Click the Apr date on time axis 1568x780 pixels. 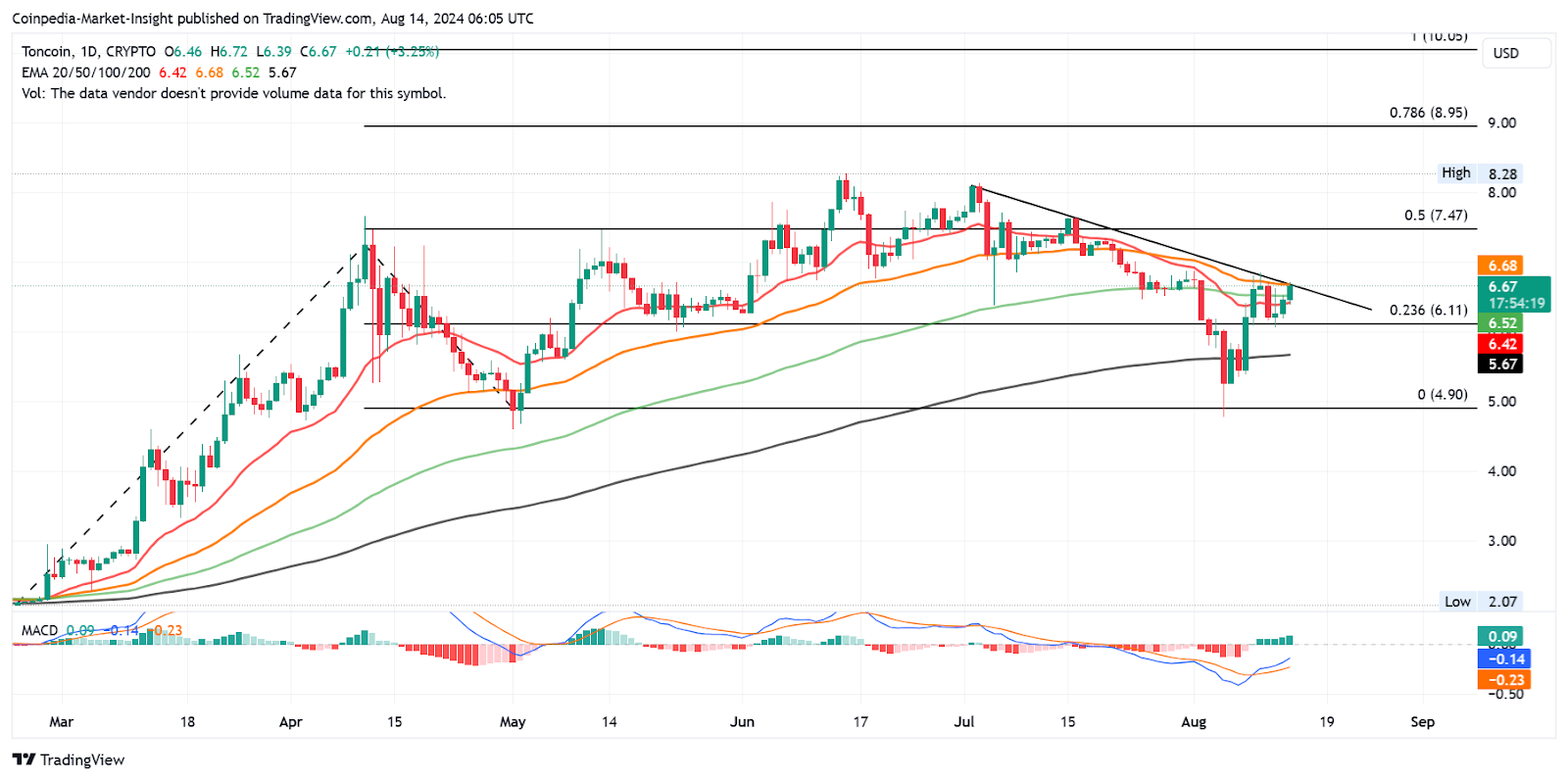(290, 722)
